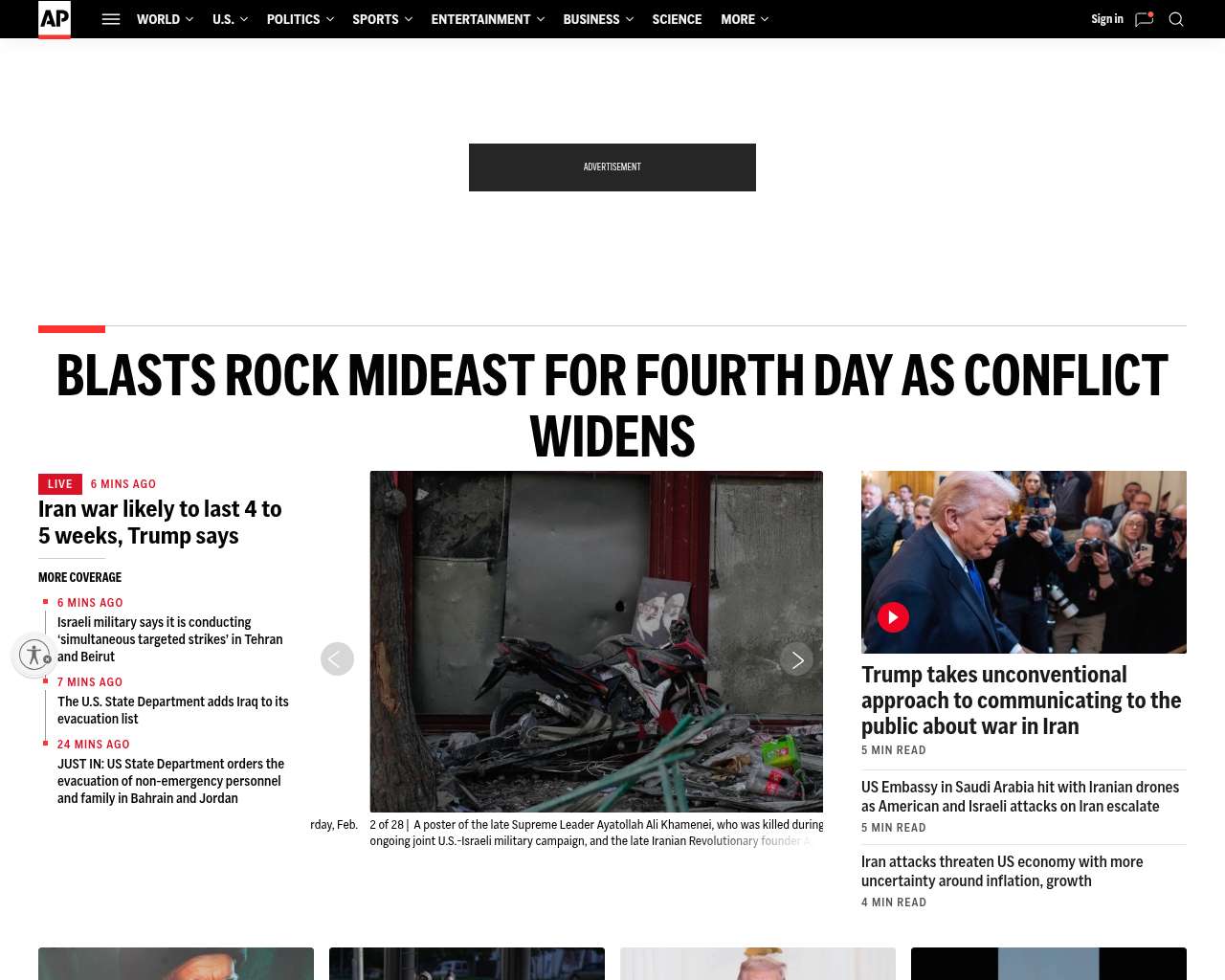Expand the Entertainment menu chevron
Image resolution: width=1225 pixels, height=980 pixels.
541,19
